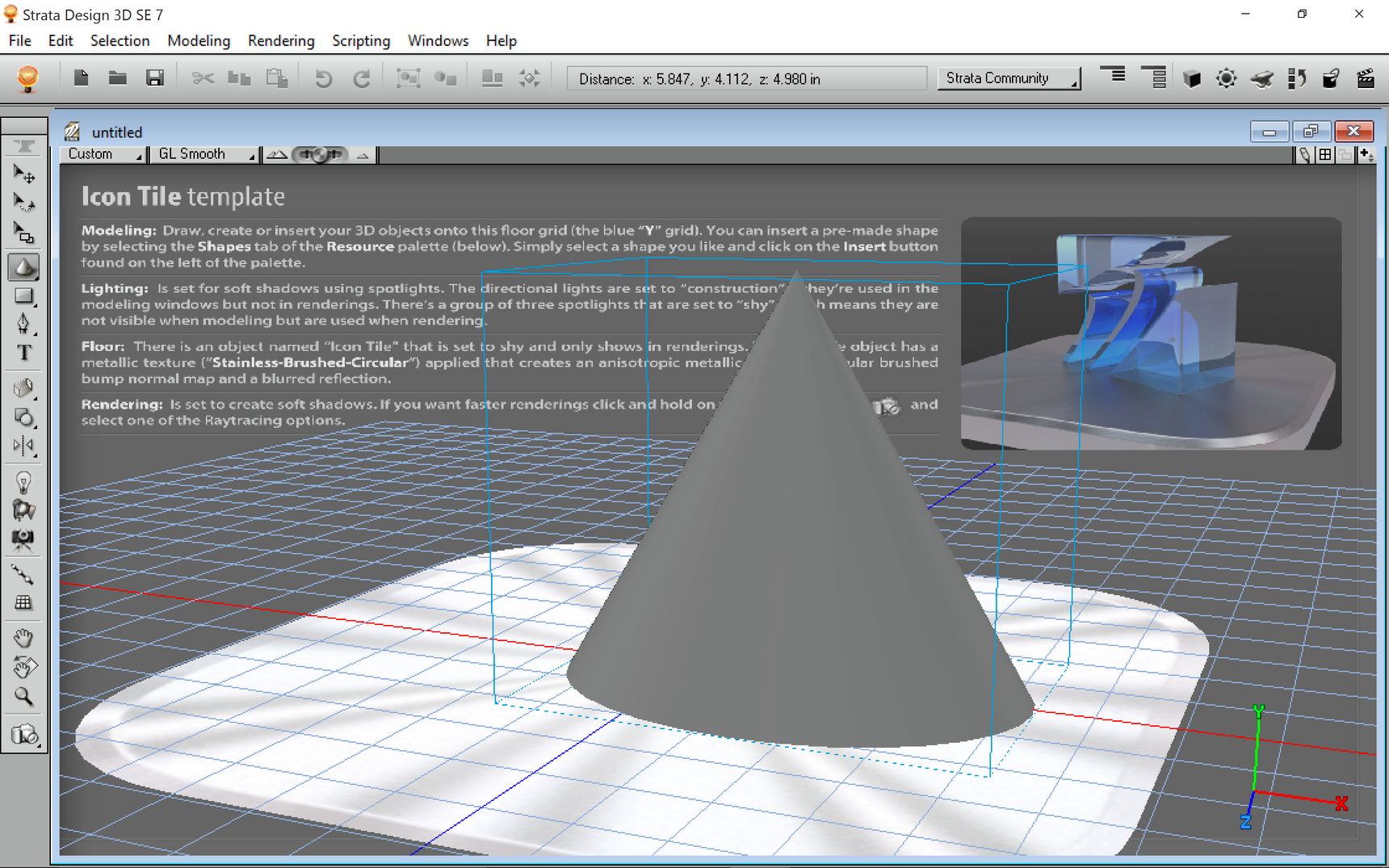Image resolution: width=1389 pixels, height=868 pixels.
Task: Click the first indented-list palette icon
Action: click(1113, 75)
